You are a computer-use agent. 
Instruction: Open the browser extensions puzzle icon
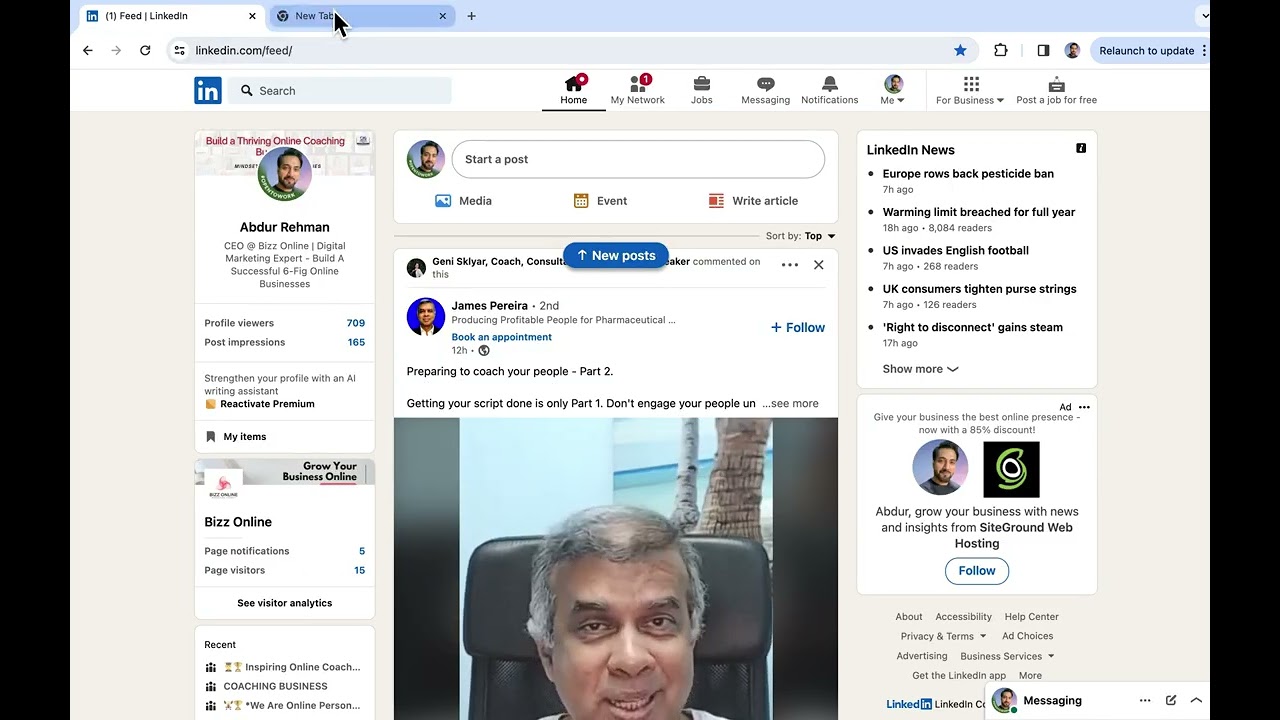(1001, 50)
